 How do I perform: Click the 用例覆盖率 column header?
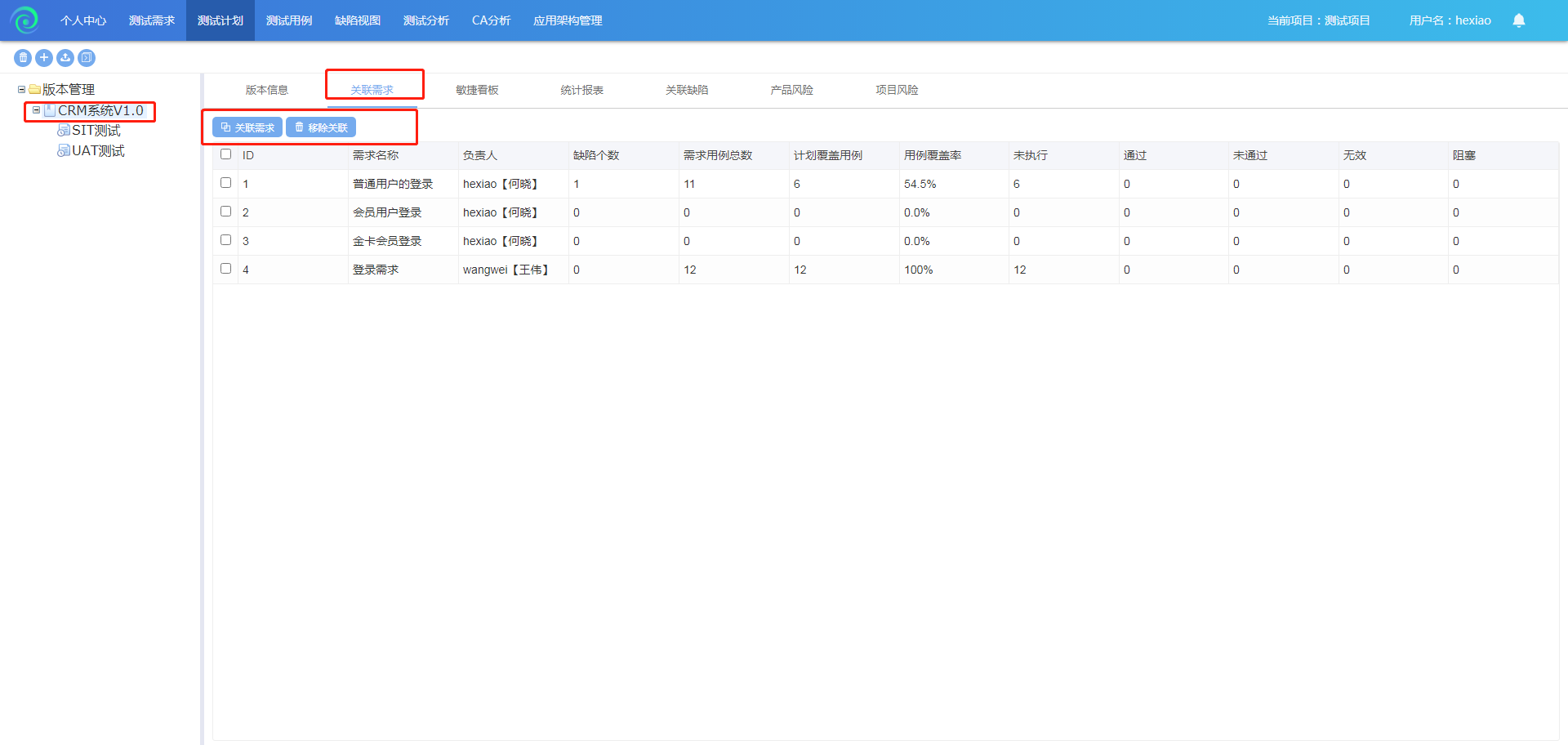tap(932, 155)
